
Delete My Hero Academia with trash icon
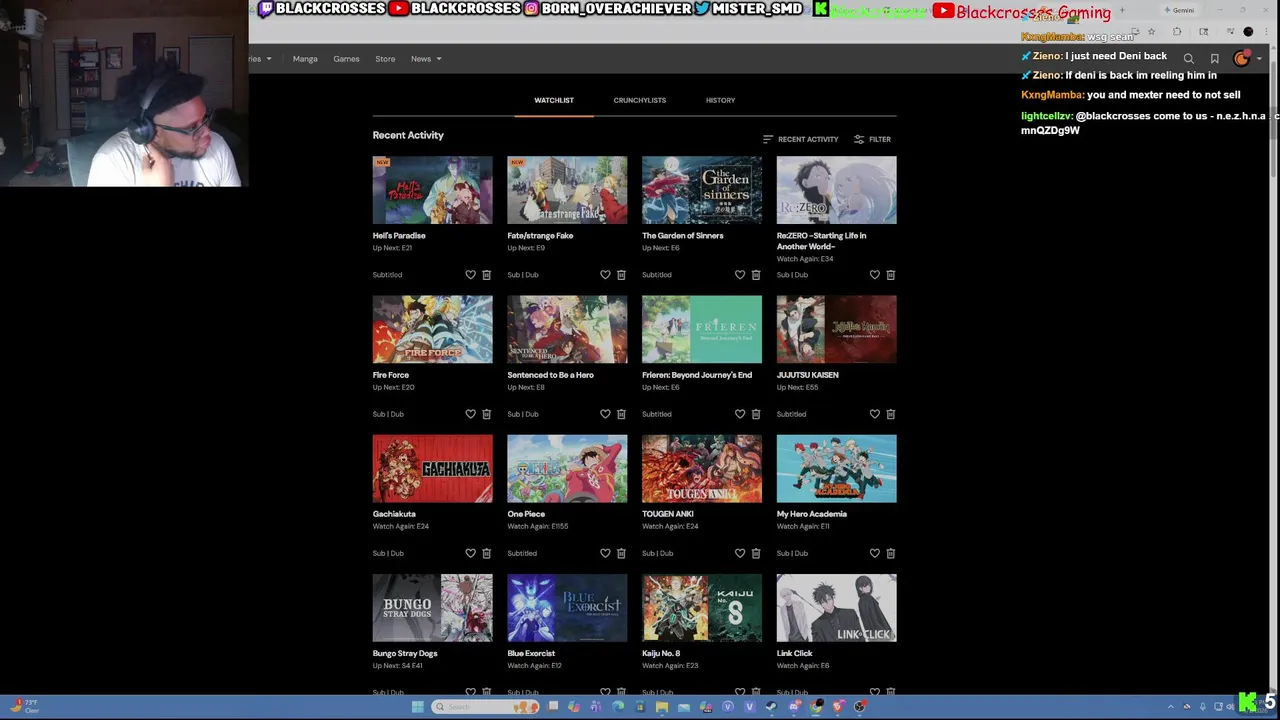point(890,553)
